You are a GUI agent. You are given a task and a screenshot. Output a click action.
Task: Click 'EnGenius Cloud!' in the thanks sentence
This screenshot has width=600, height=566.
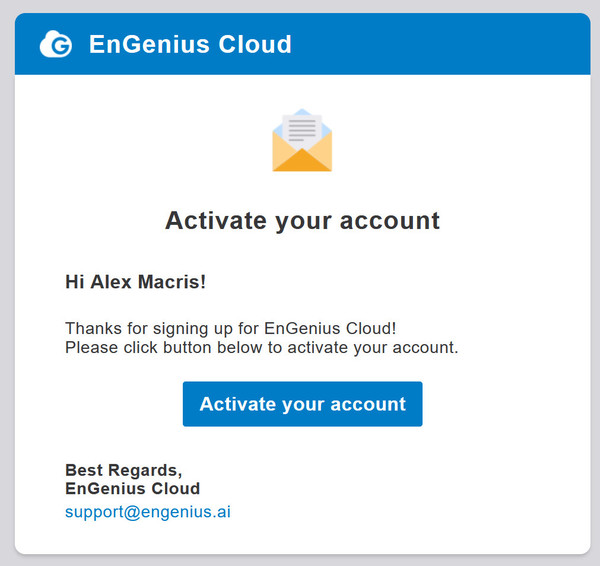(330, 328)
